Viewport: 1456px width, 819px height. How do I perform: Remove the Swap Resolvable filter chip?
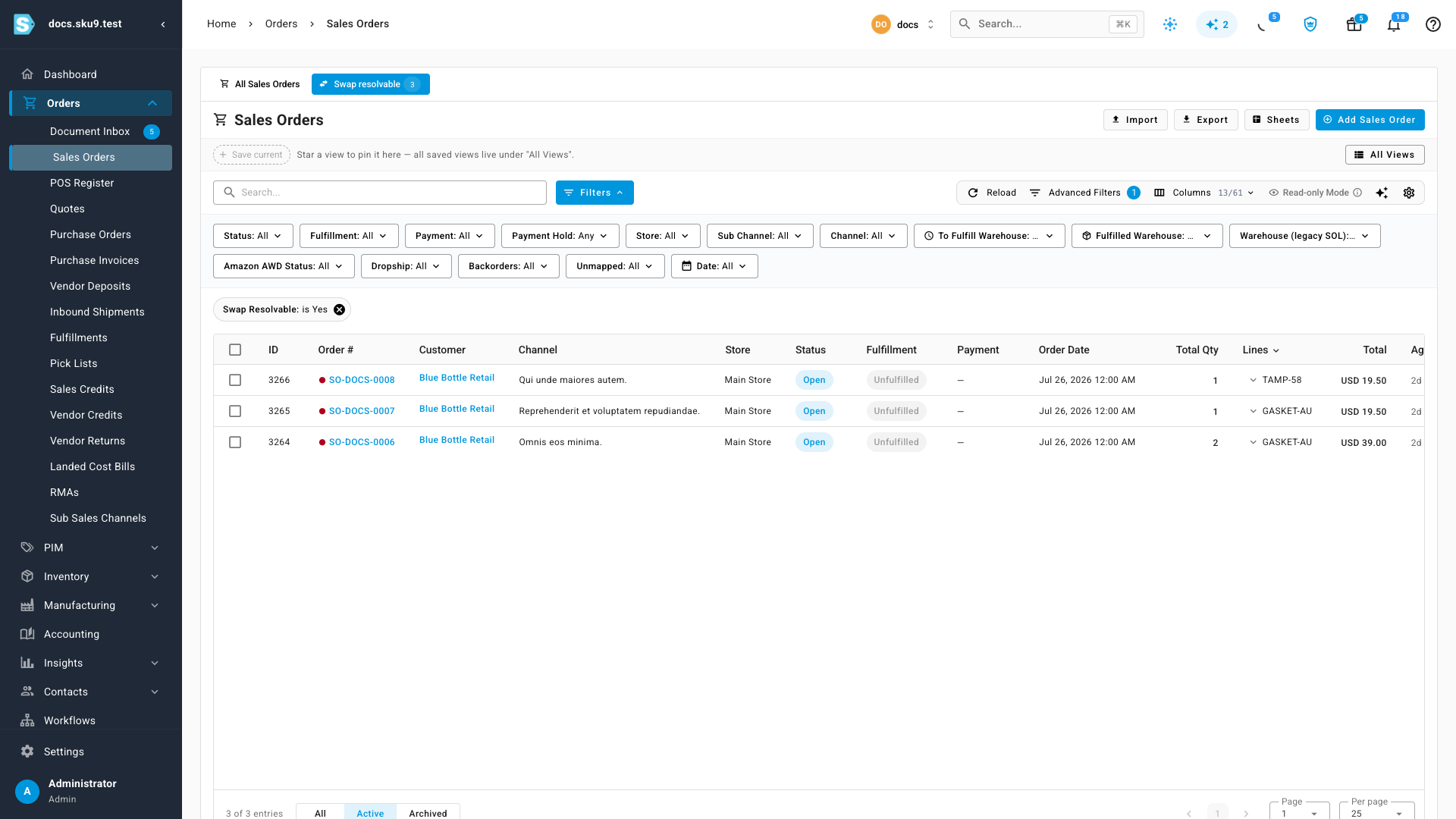339,309
